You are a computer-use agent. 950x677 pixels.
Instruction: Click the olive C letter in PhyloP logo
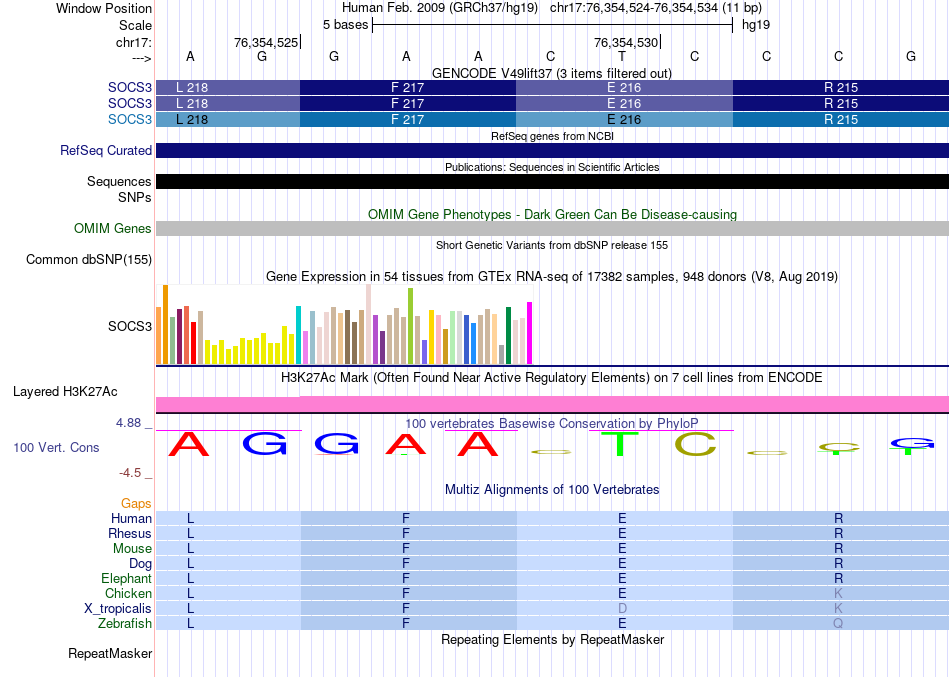696,444
